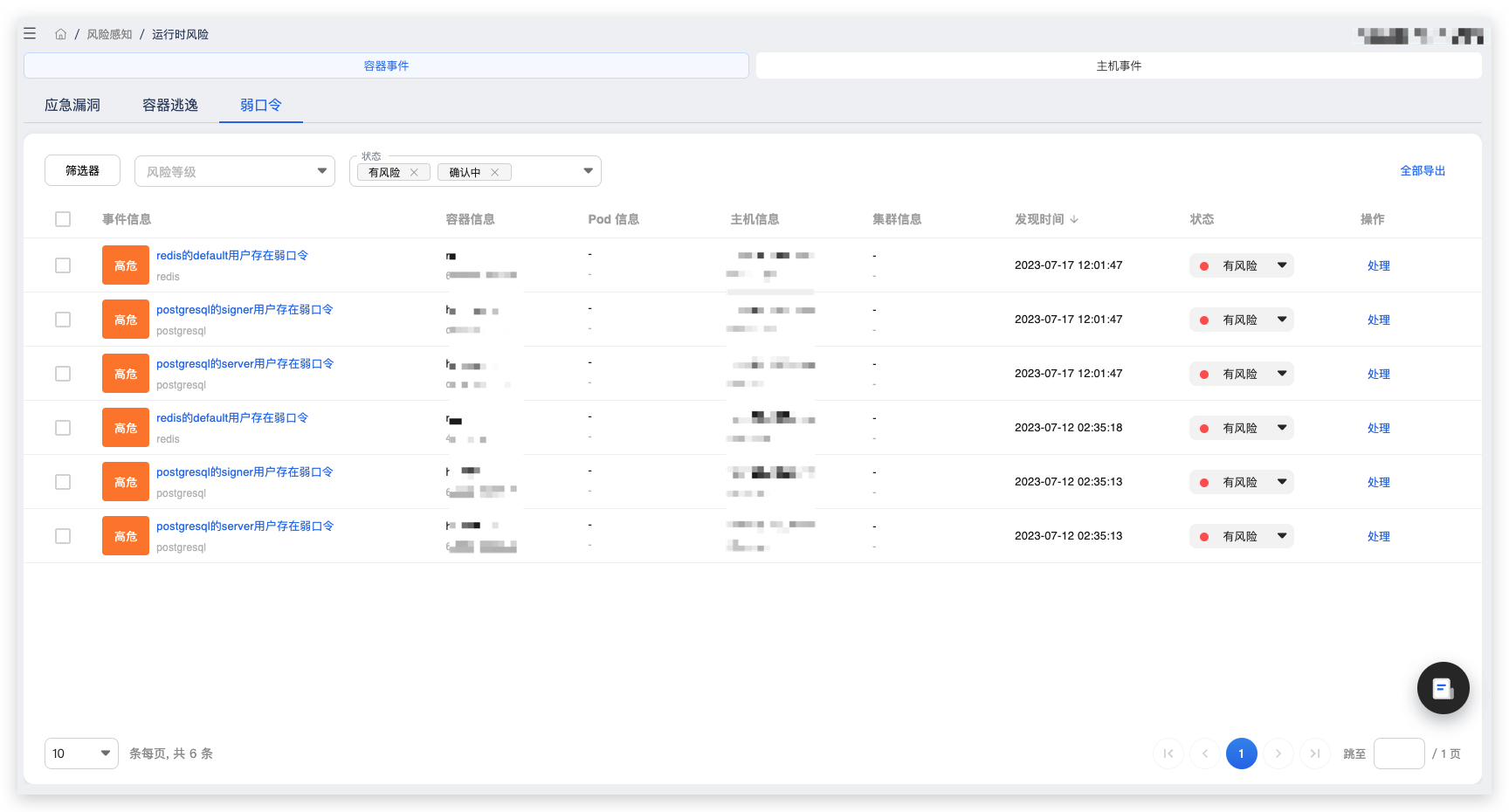
Task: Click 处理 for 12:01:47 postgresql server row
Action: coord(1378,374)
